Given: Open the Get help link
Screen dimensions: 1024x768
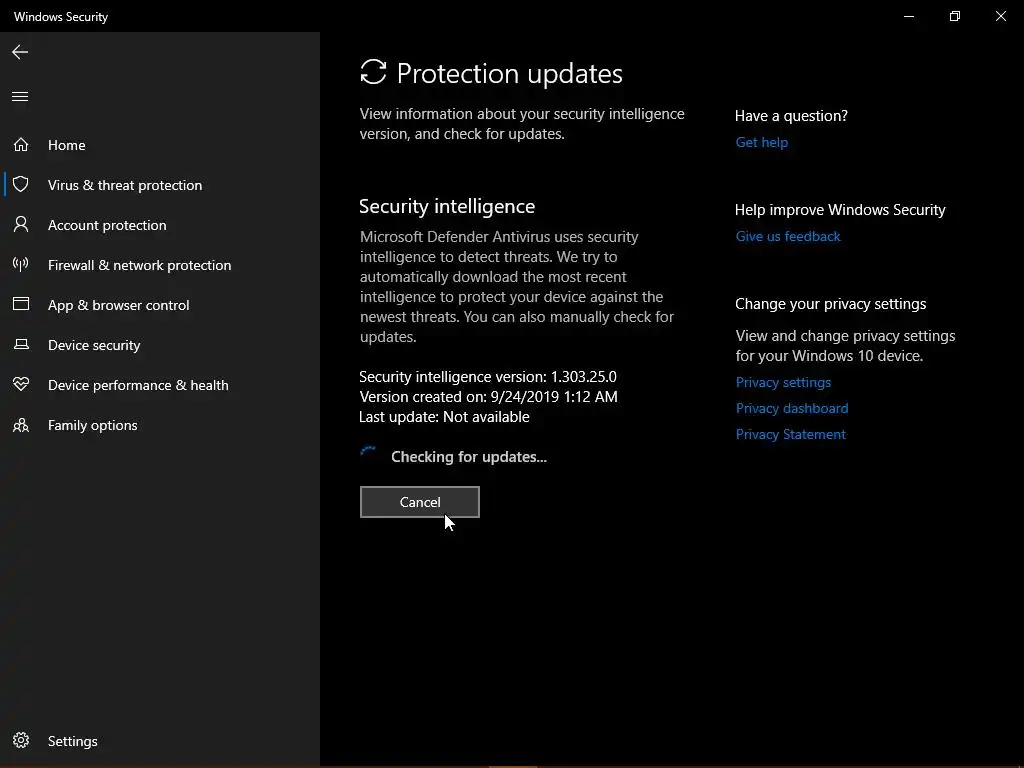Looking at the screenshot, I should (x=761, y=142).
